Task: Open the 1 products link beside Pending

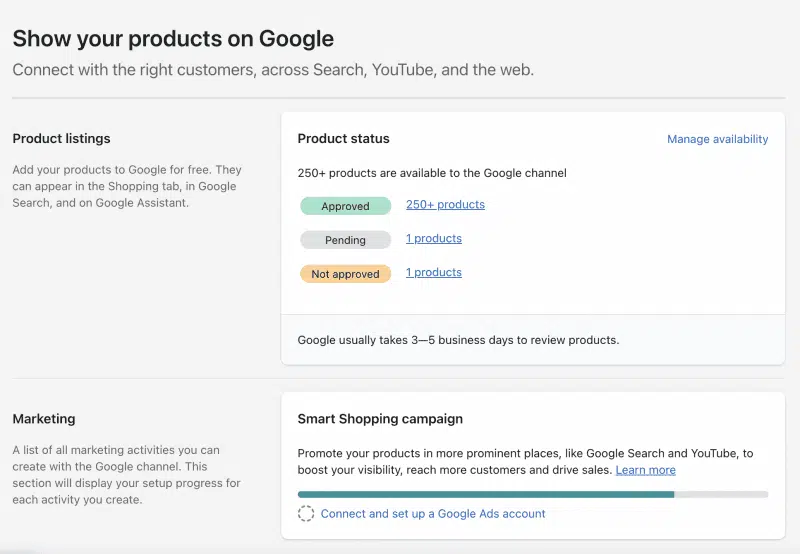Action: click(433, 239)
